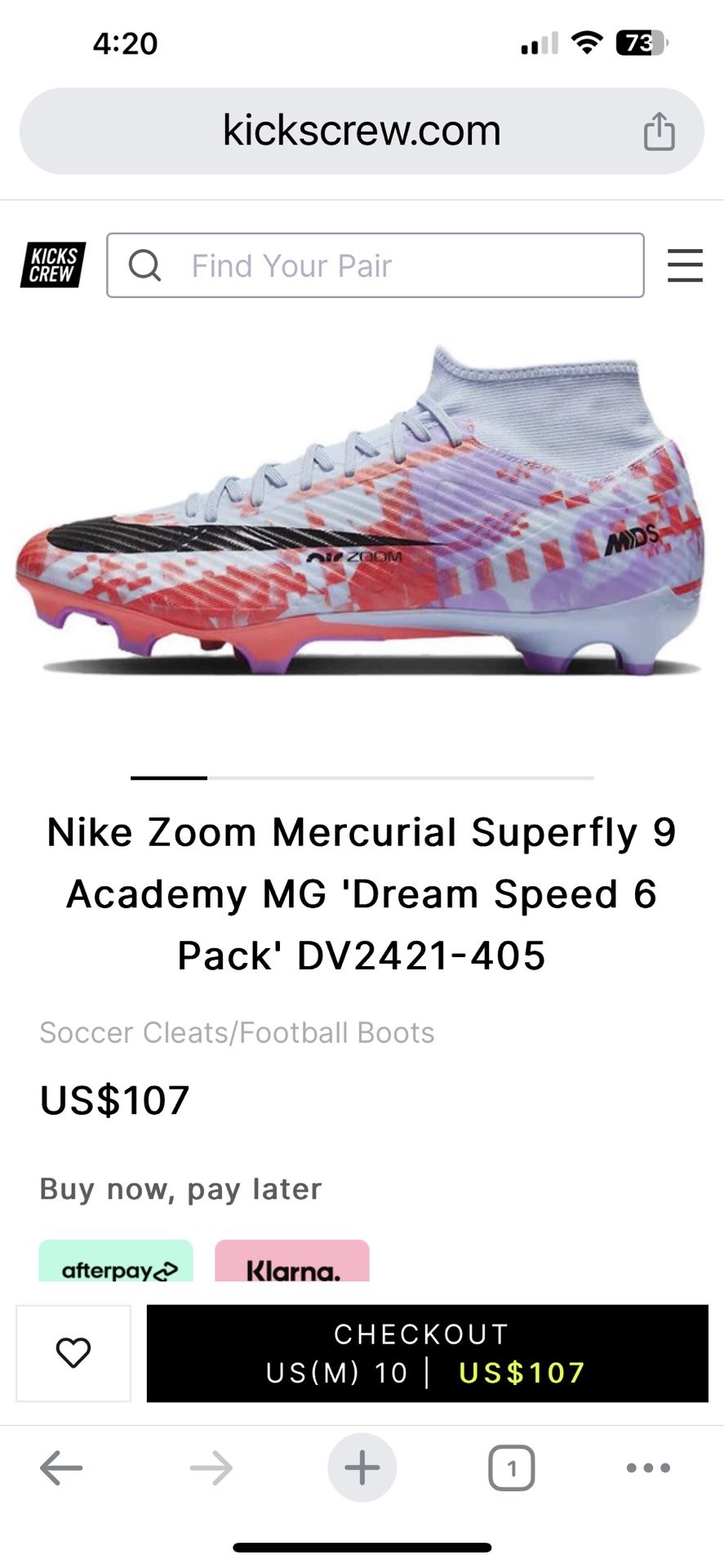The width and height of the screenshot is (724, 1568).
Task: Tap the US$107 price label
Action: click(115, 1100)
